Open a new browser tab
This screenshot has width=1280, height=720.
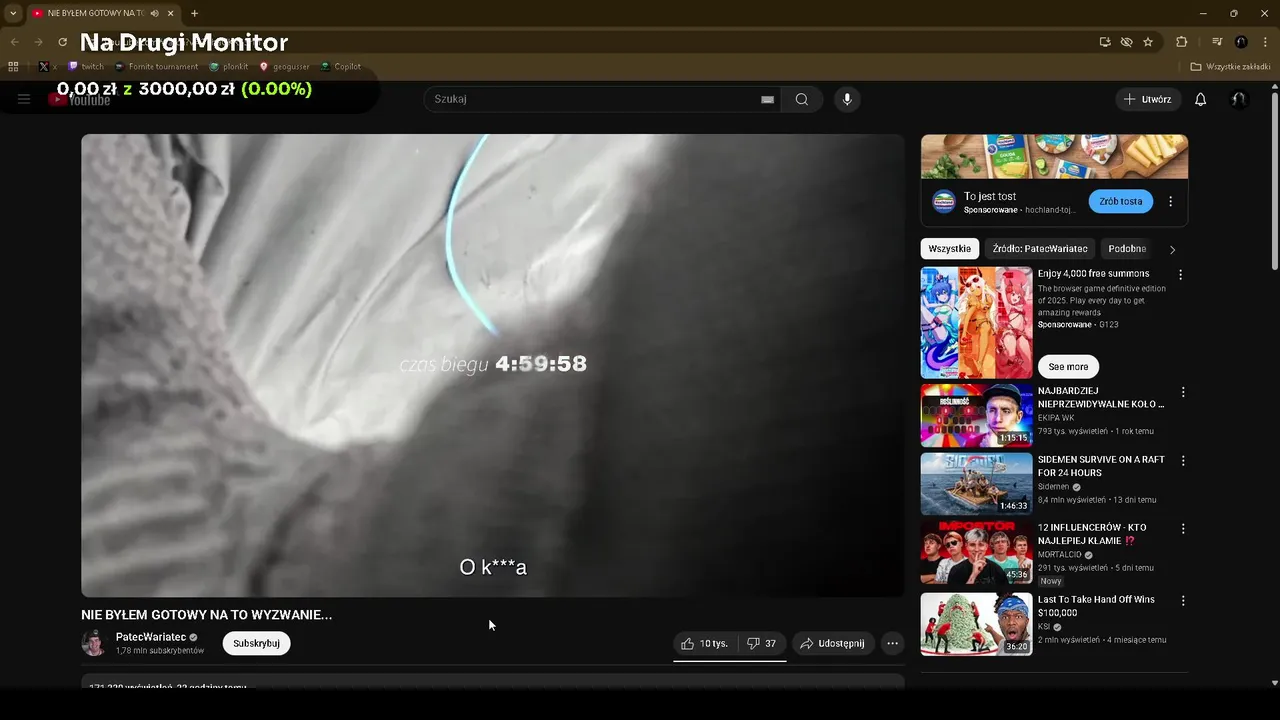(194, 13)
